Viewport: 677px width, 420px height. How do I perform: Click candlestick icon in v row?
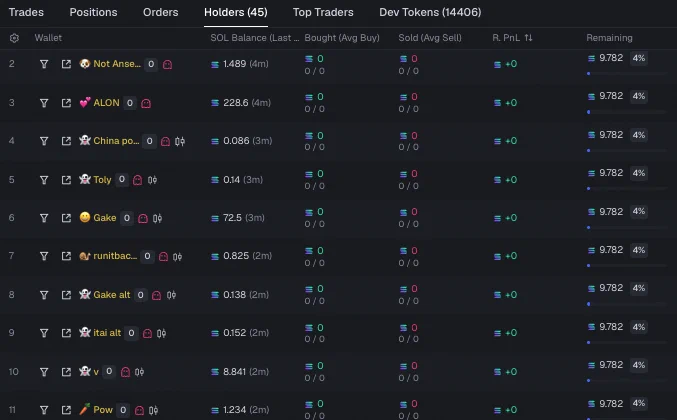point(139,372)
